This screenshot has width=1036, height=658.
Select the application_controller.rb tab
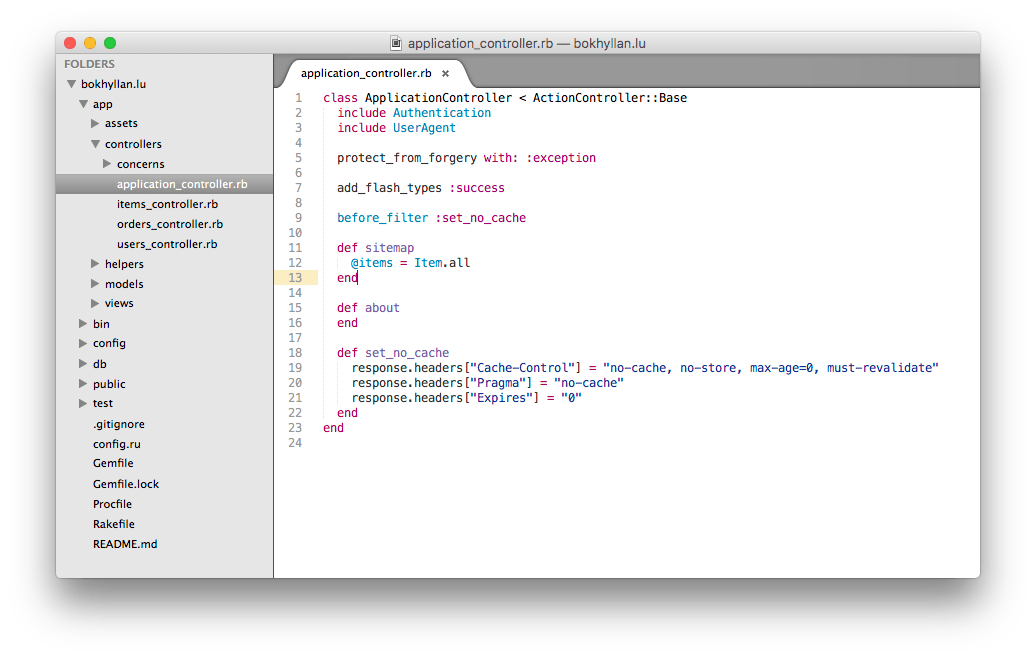coord(363,73)
